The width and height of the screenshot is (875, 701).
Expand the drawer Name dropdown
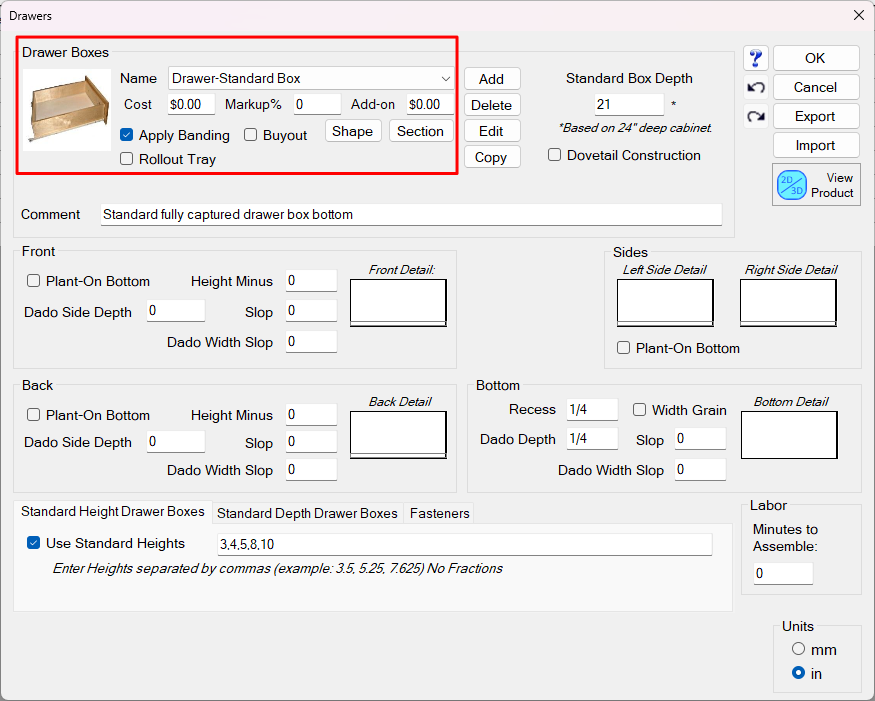point(445,78)
